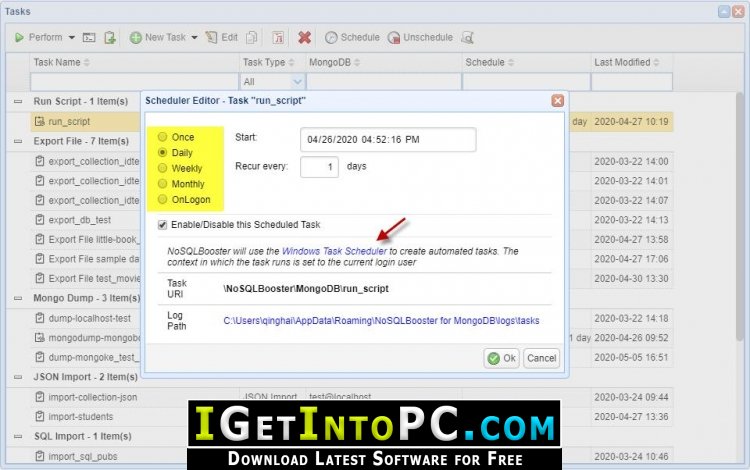Click the New Task button

tap(158, 37)
